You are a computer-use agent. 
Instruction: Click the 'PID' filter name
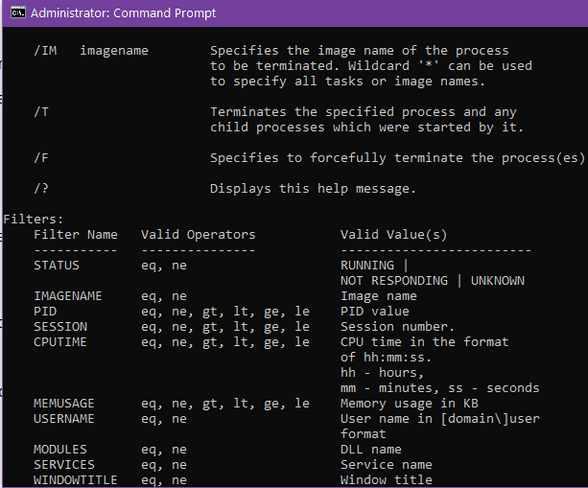click(45, 311)
